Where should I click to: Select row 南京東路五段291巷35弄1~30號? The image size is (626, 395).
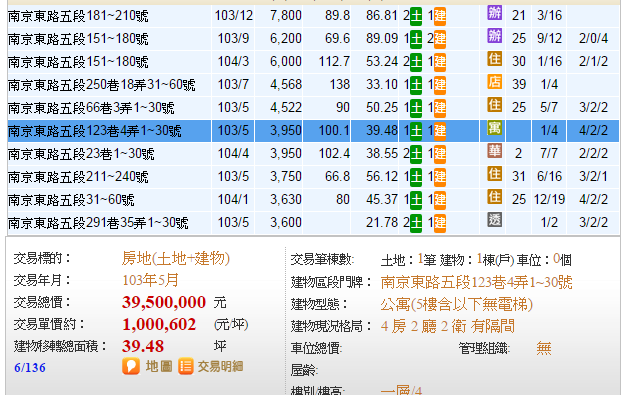click(x=313, y=222)
